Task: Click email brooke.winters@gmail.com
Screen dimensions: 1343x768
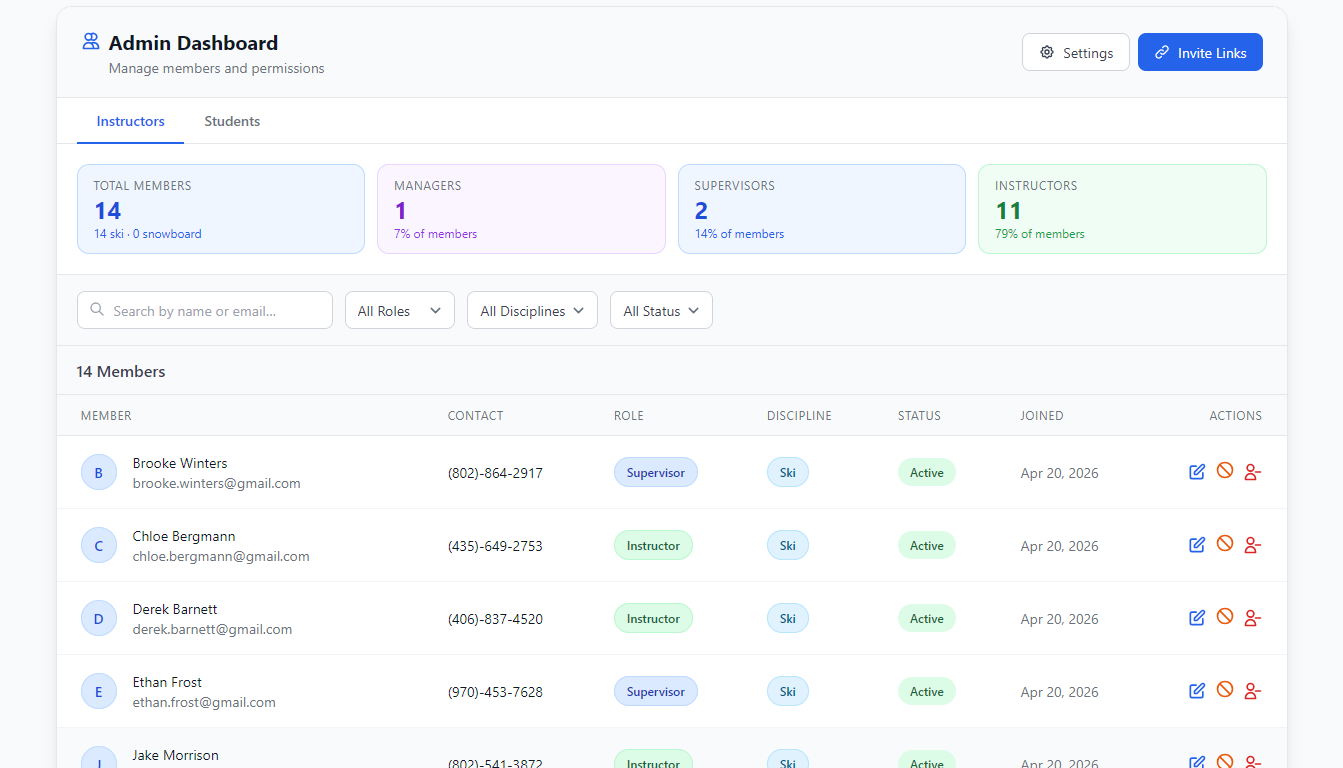Action: (217, 483)
